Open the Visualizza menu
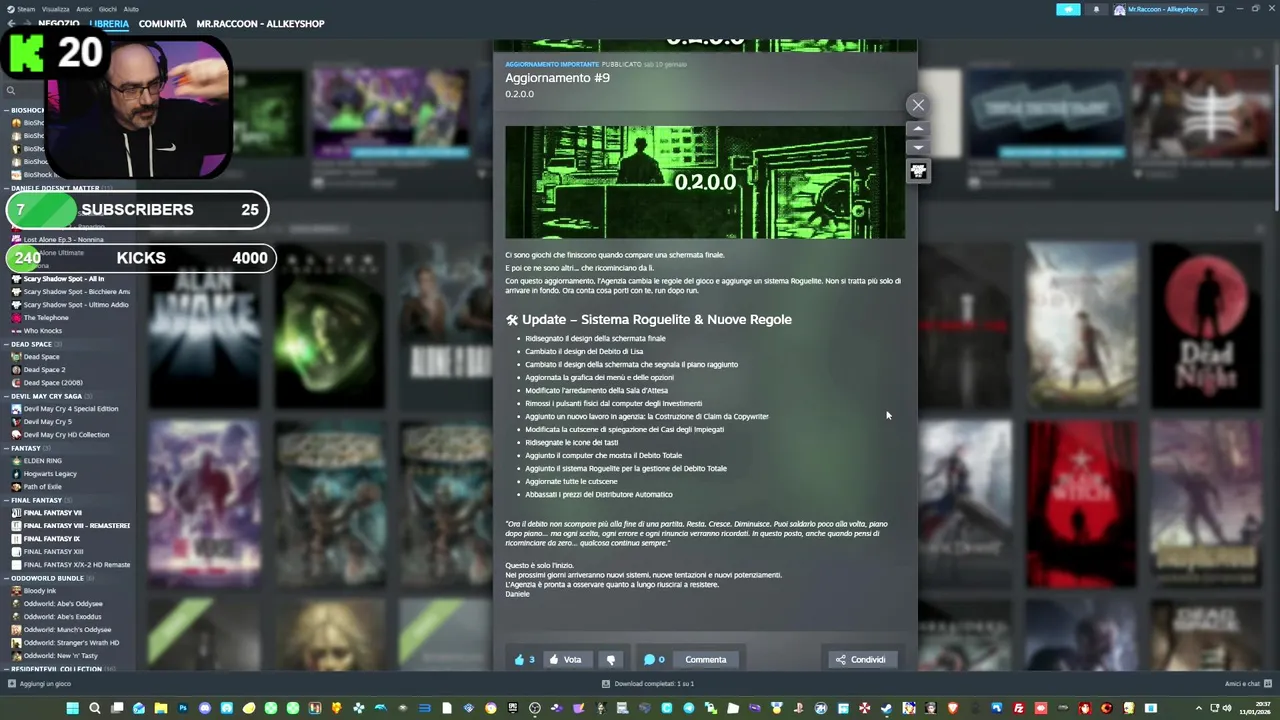This screenshot has height=720, width=1280. (55, 9)
